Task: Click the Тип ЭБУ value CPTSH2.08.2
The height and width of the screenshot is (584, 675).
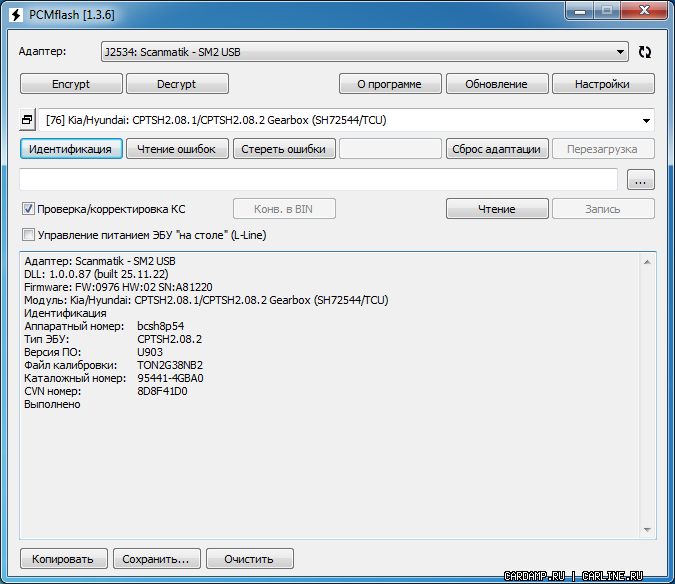Action: coord(169,339)
